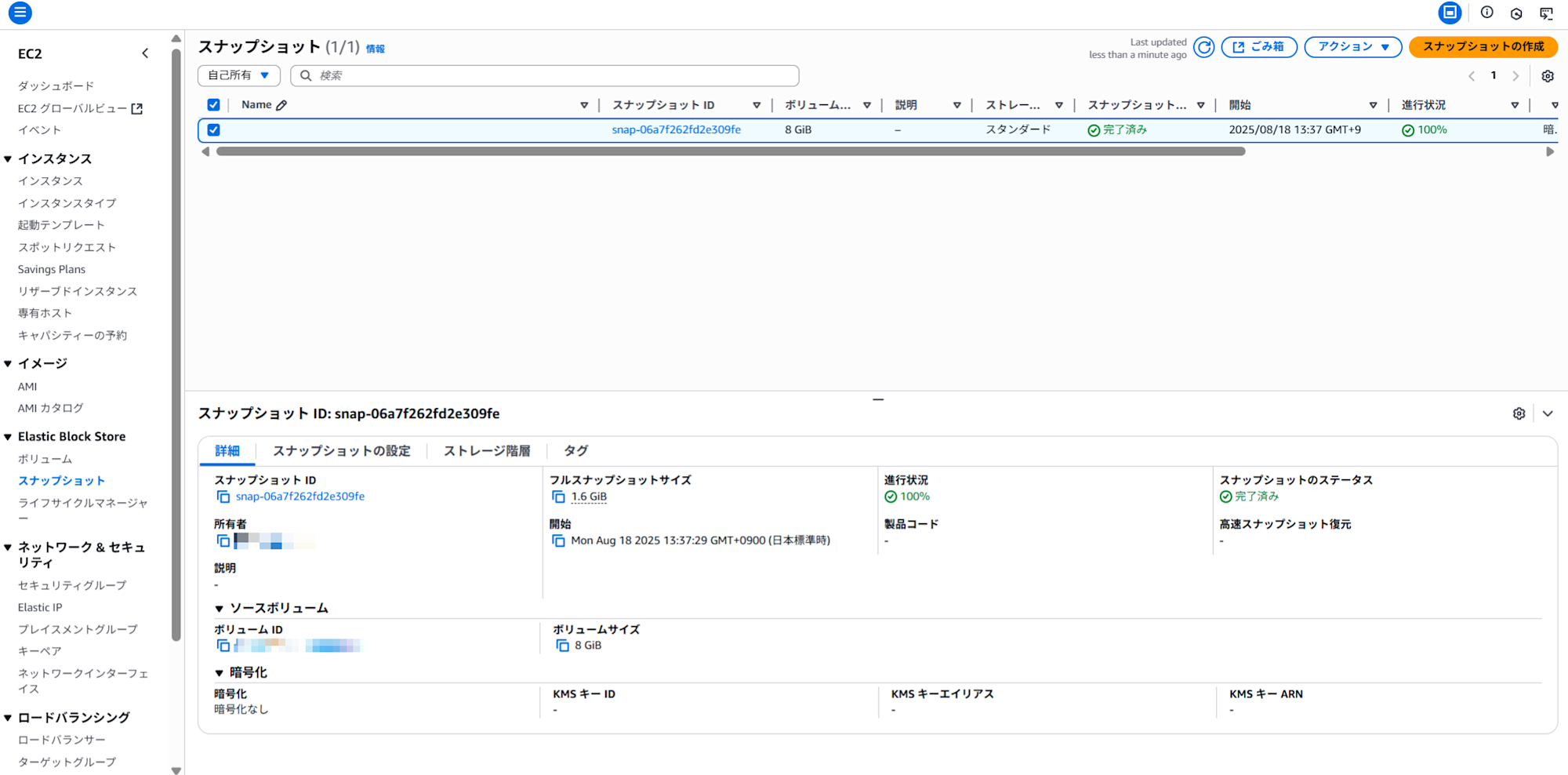Open snapshot ID link in detail tab
Screen dimensions: 1568x775
(300, 497)
